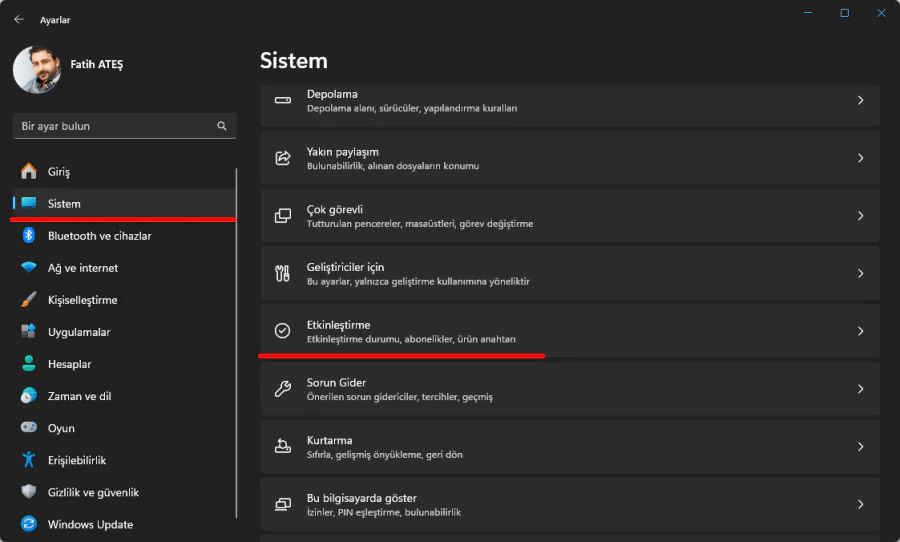Click the Bluetooth icon in sidebar
Image resolution: width=900 pixels, height=542 pixels.
point(29,235)
